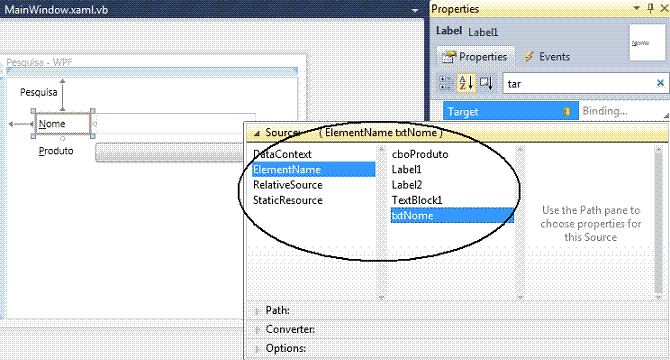Clear the property search text with the X
Image resolution: width=670 pixels, height=360 pixels.
click(x=660, y=83)
